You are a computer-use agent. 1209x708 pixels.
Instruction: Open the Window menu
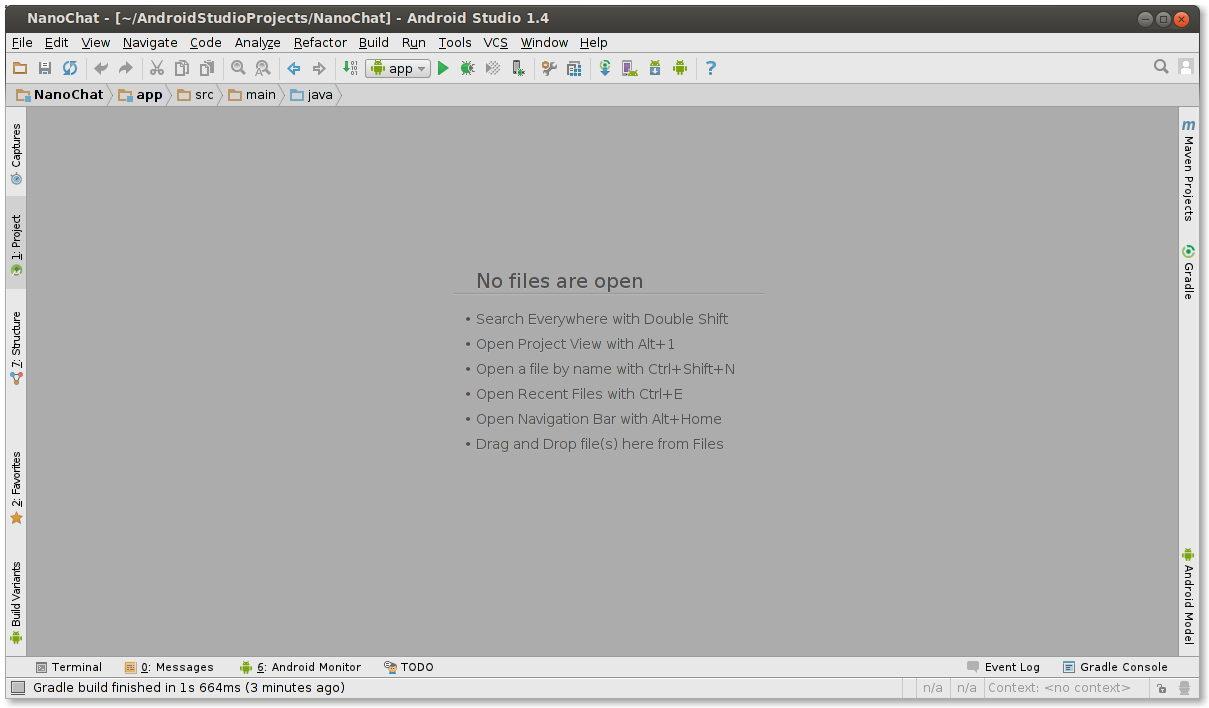[544, 43]
